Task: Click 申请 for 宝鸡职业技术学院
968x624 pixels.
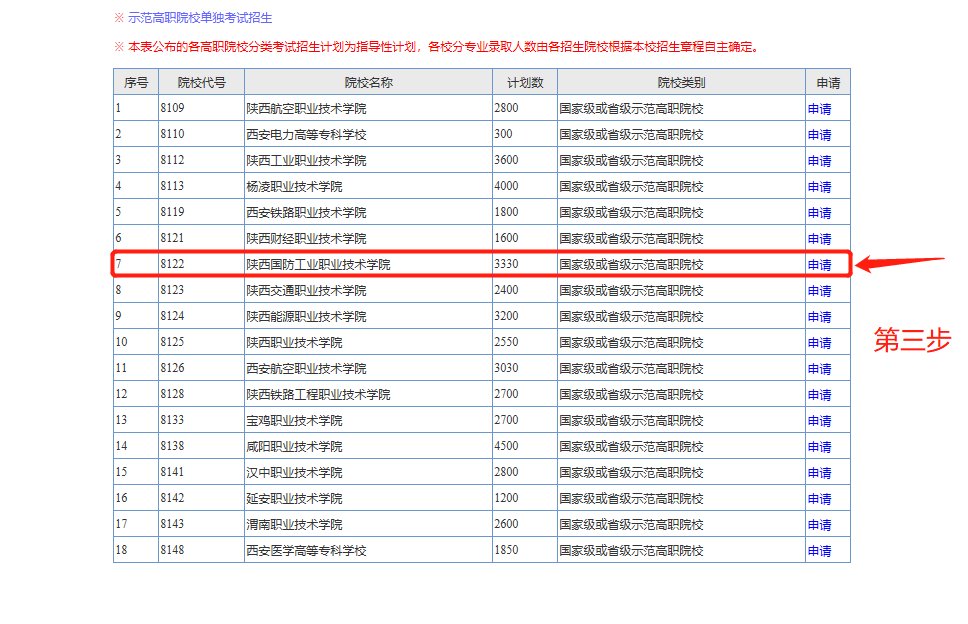Action: click(819, 420)
